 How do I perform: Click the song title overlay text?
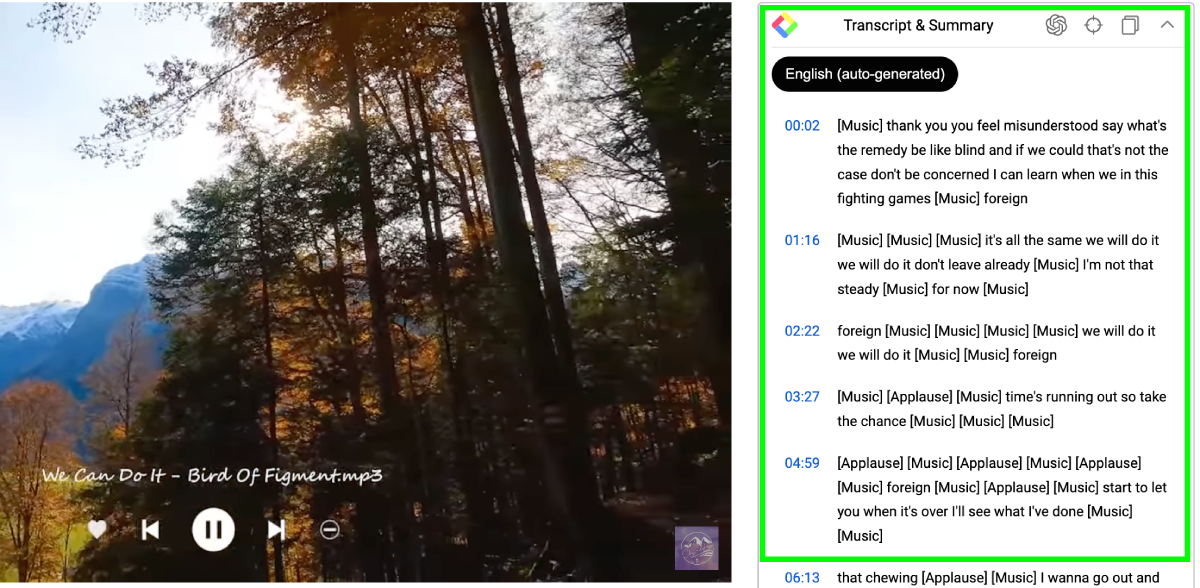pyautogui.click(x=212, y=475)
